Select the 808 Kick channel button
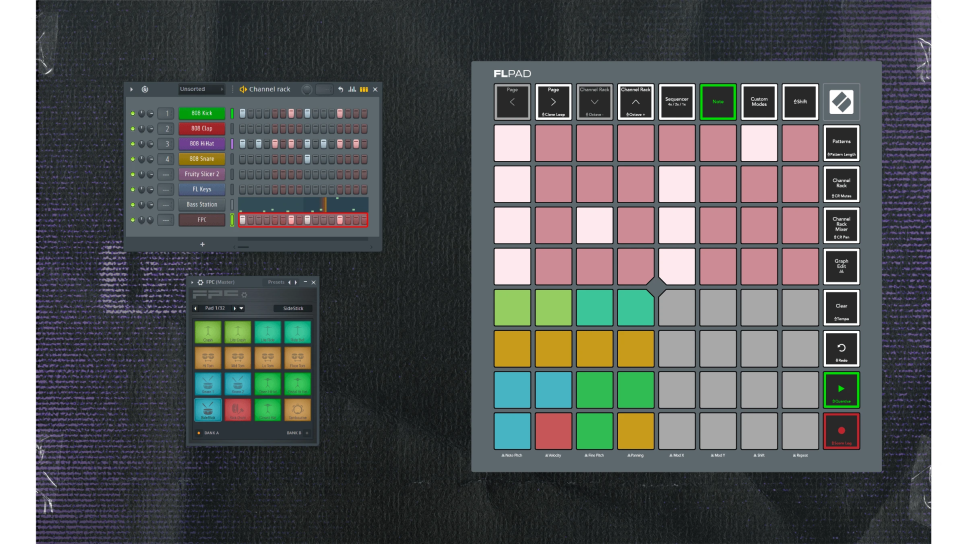 pyautogui.click(x=202, y=113)
